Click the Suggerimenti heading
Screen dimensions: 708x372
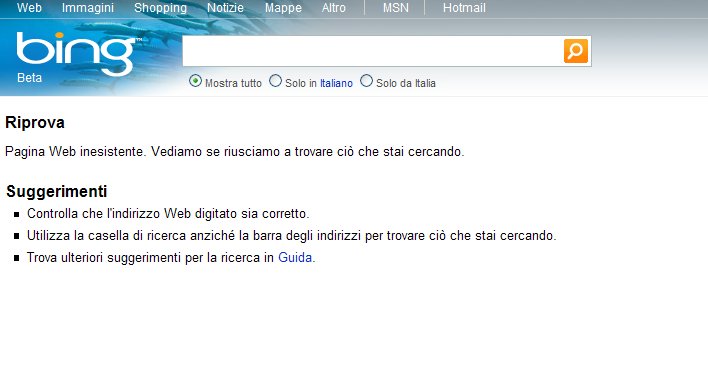pyautogui.click(x=56, y=191)
